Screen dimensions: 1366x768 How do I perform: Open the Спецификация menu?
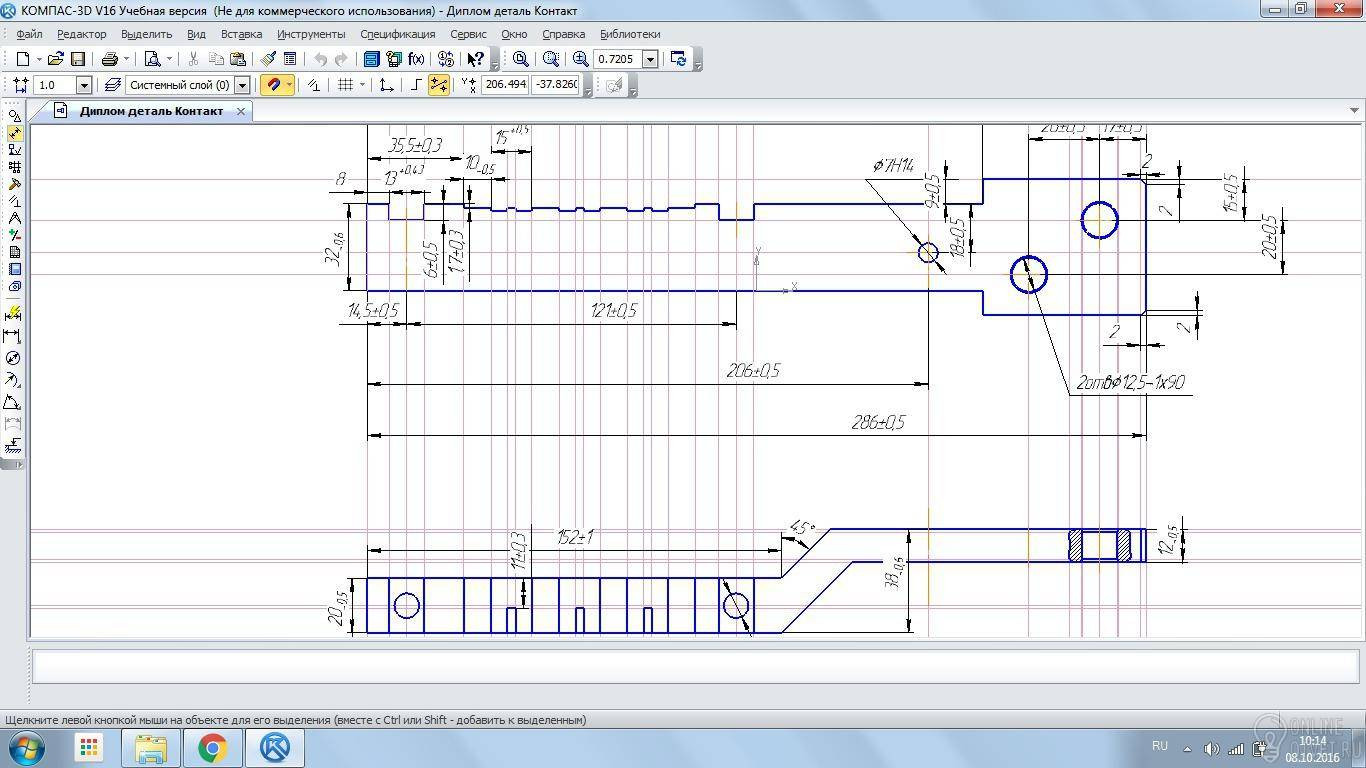(397, 34)
